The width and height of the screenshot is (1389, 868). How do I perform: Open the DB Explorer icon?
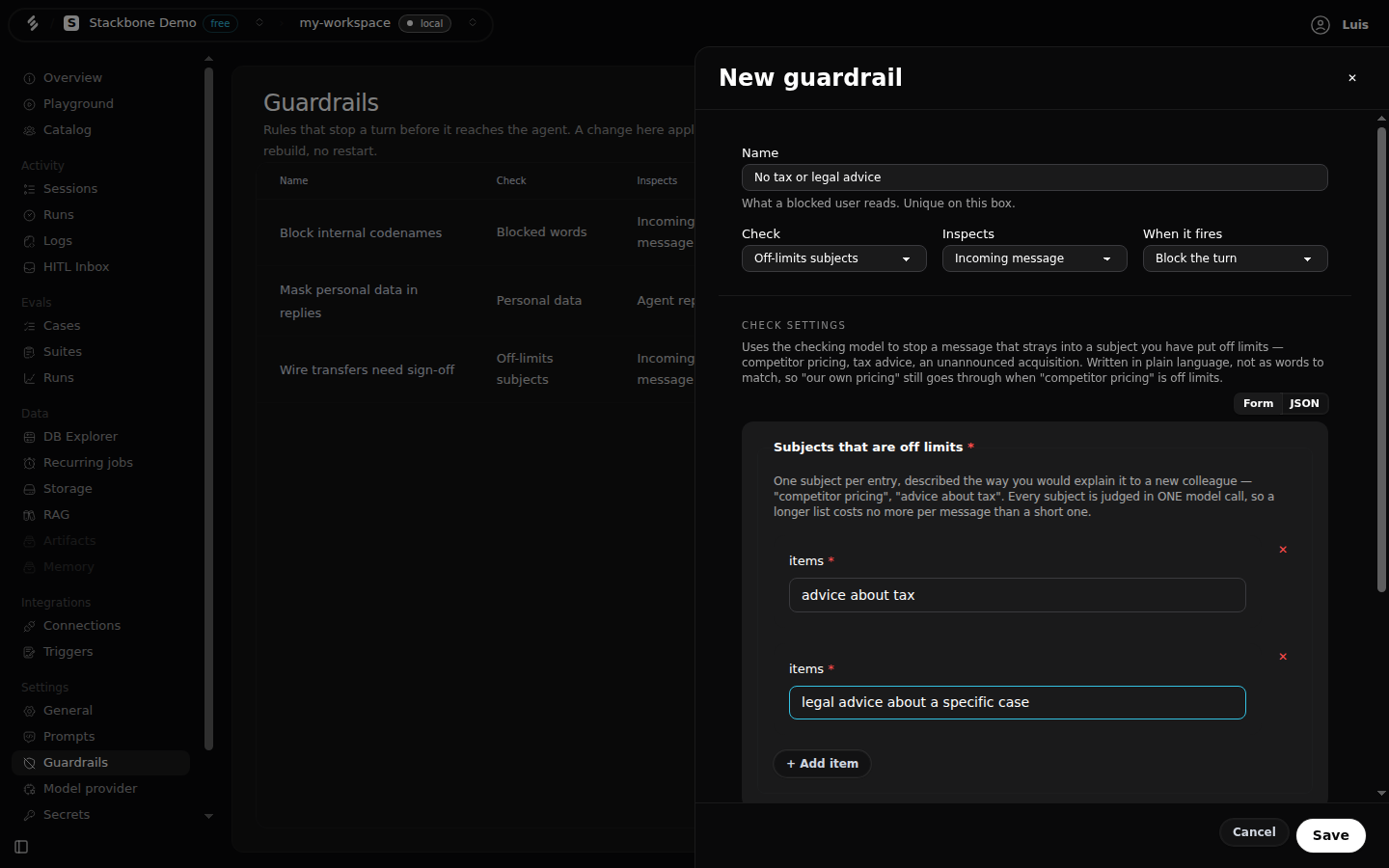[x=29, y=437]
